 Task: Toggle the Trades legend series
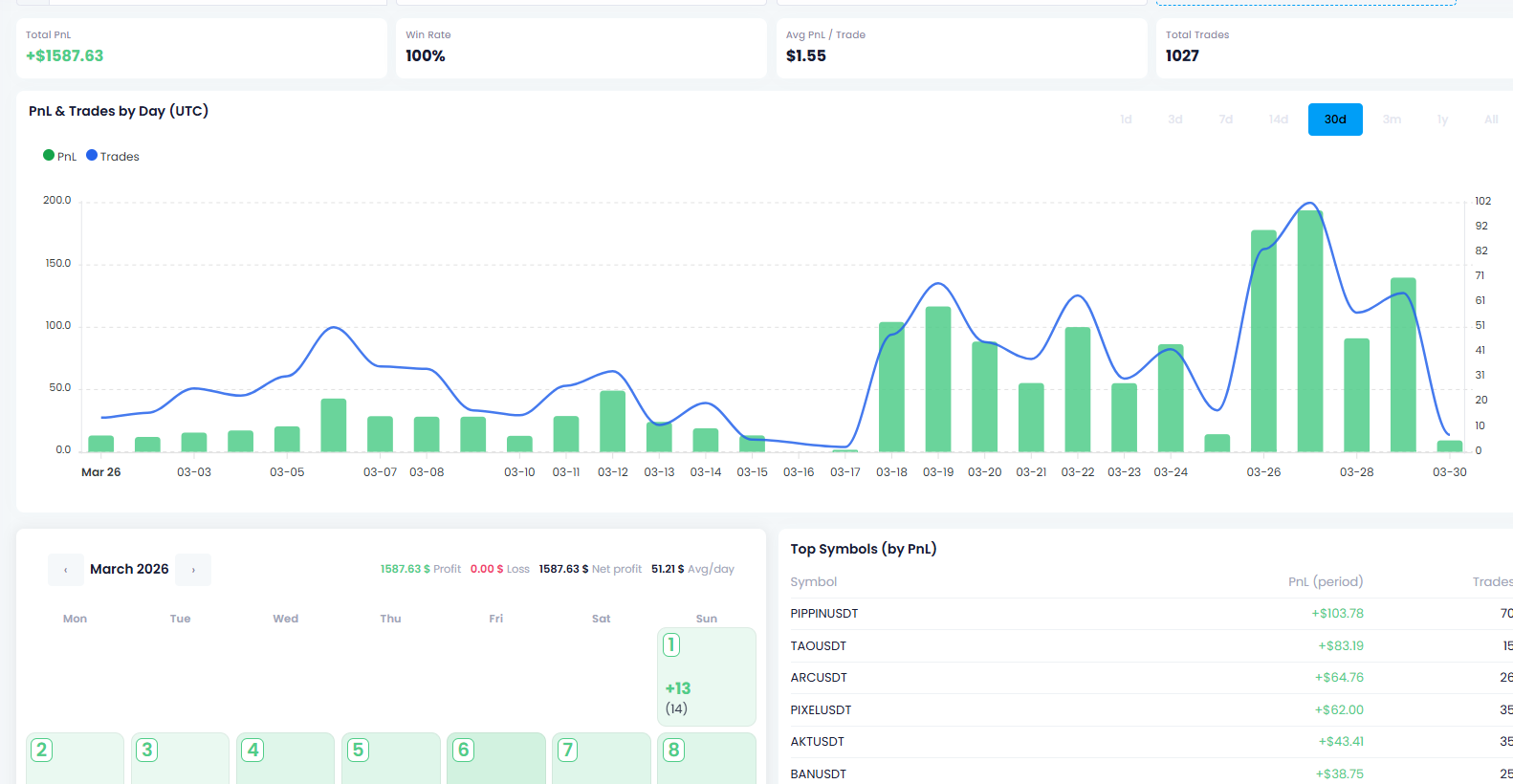[113, 156]
